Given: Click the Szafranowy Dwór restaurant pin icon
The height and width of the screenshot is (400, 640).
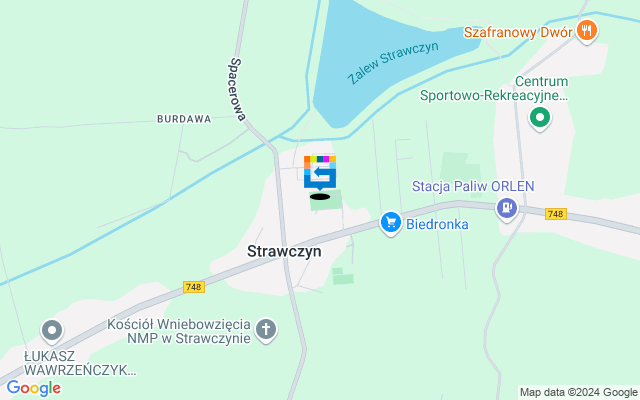Looking at the screenshot, I should 587,31.
